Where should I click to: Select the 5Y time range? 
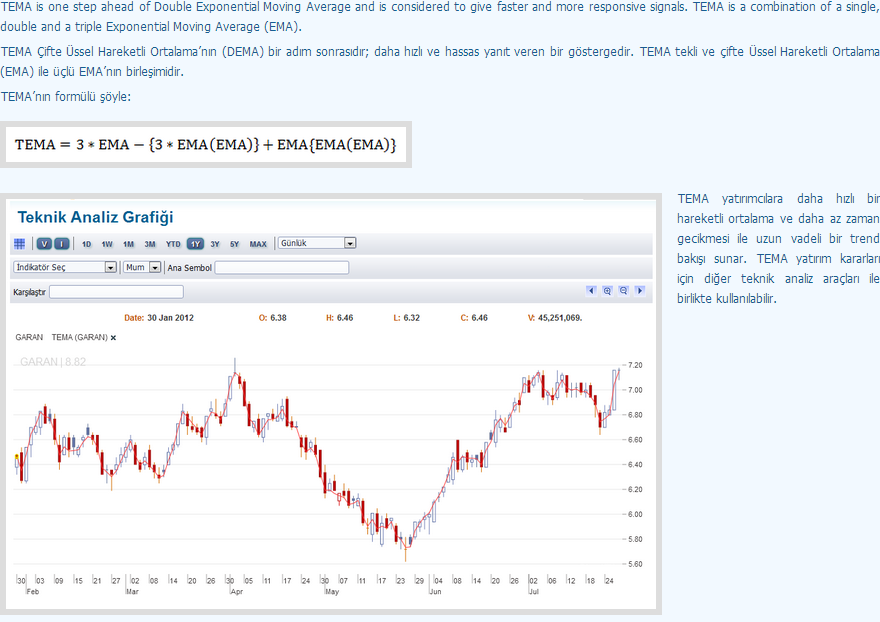tap(235, 244)
